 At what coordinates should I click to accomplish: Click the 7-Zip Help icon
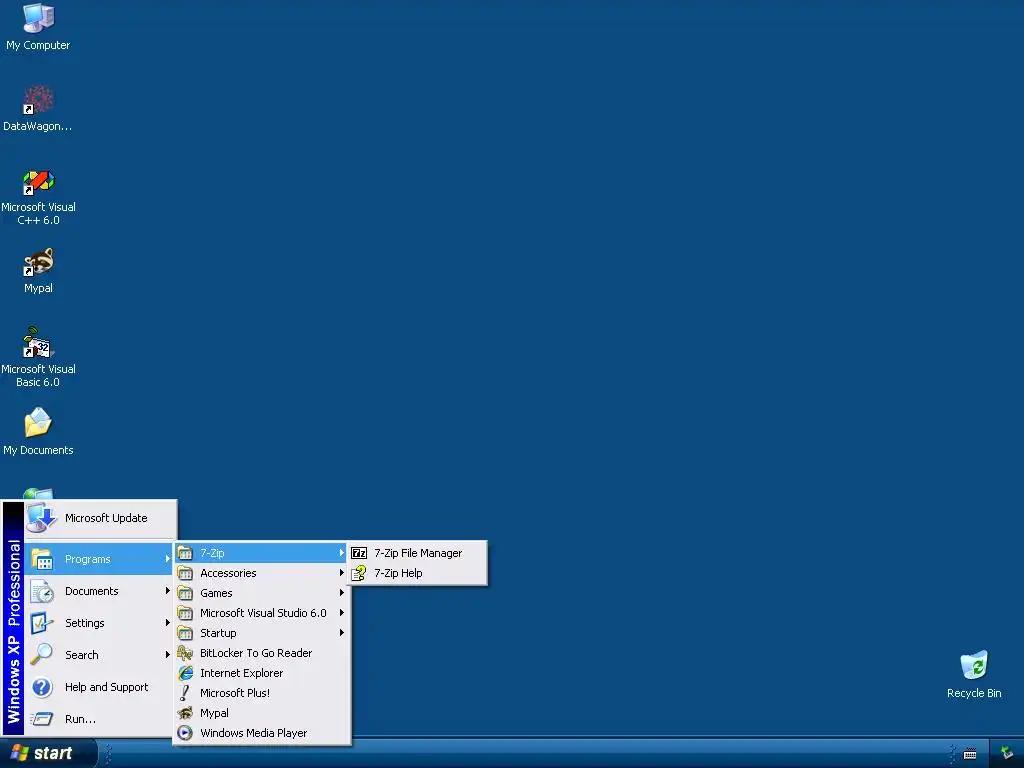pyautogui.click(x=359, y=573)
